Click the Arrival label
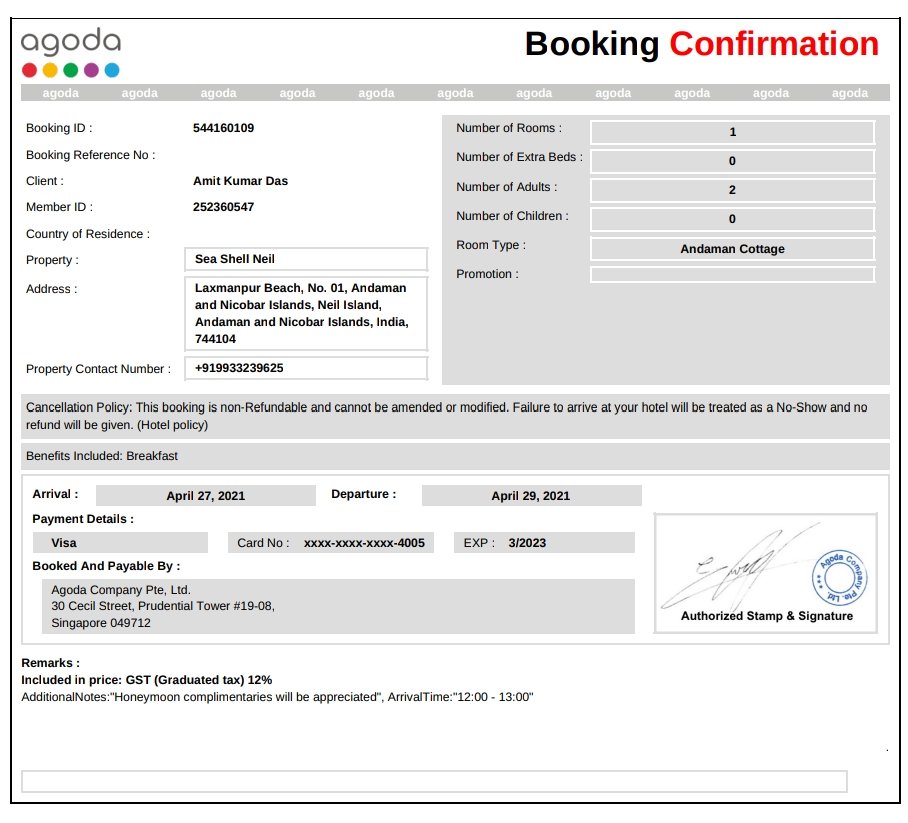 (x=55, y=494)
